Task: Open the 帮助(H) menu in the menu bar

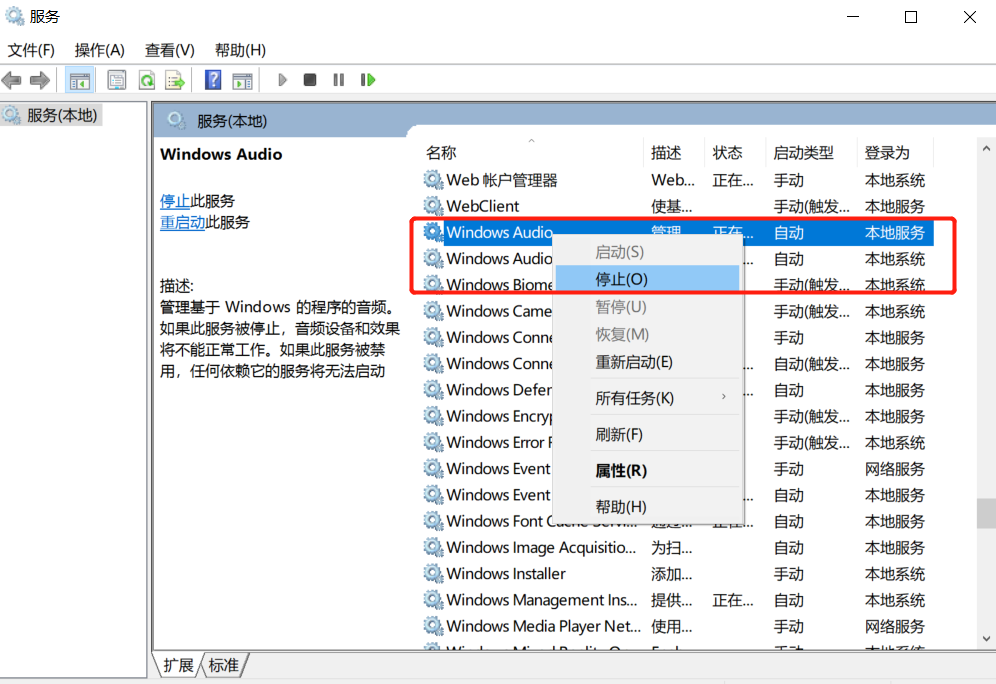Action: (x=240, y=50)
